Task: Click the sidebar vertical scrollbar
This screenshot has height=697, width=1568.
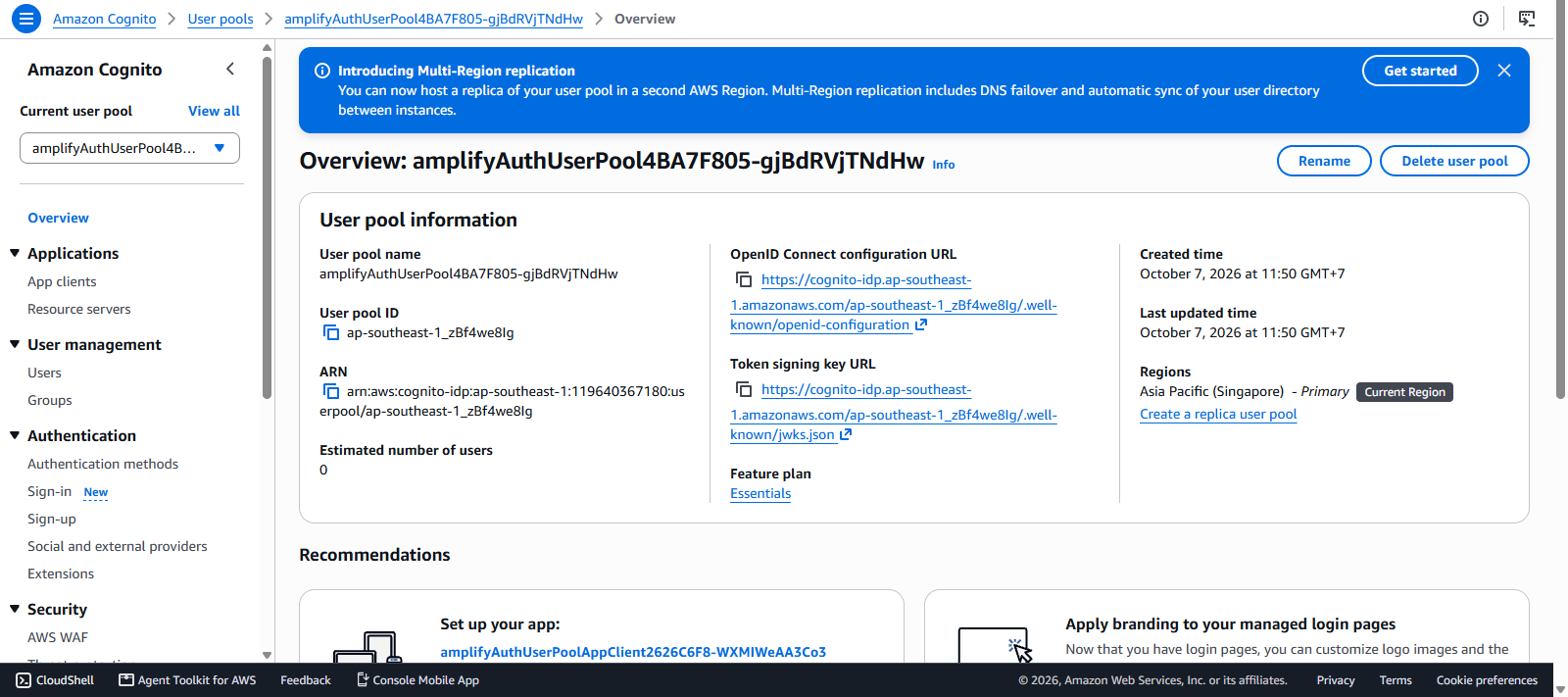Action: (267, 227)
